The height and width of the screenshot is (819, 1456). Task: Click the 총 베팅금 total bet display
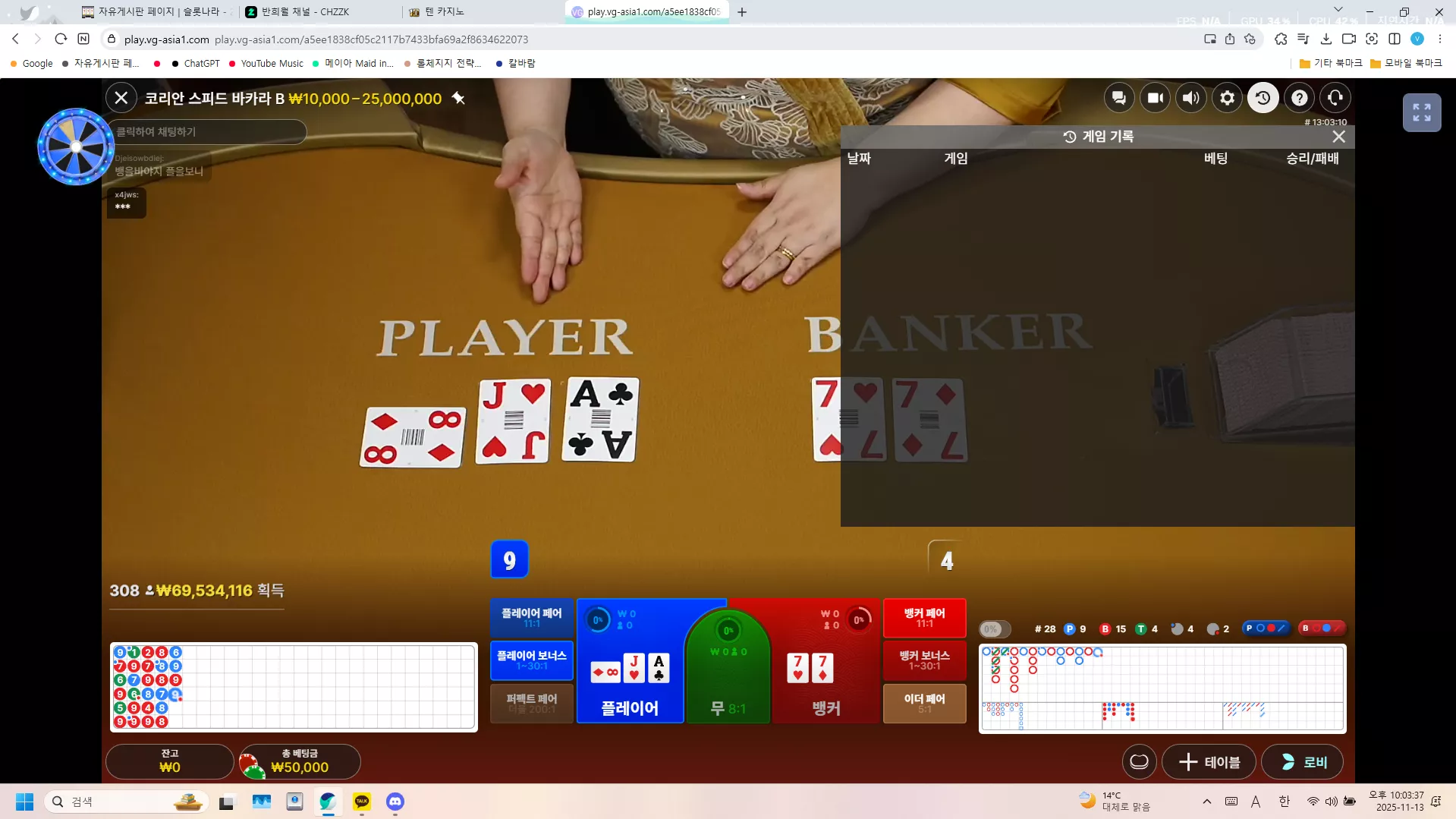[x=300, y=761]
